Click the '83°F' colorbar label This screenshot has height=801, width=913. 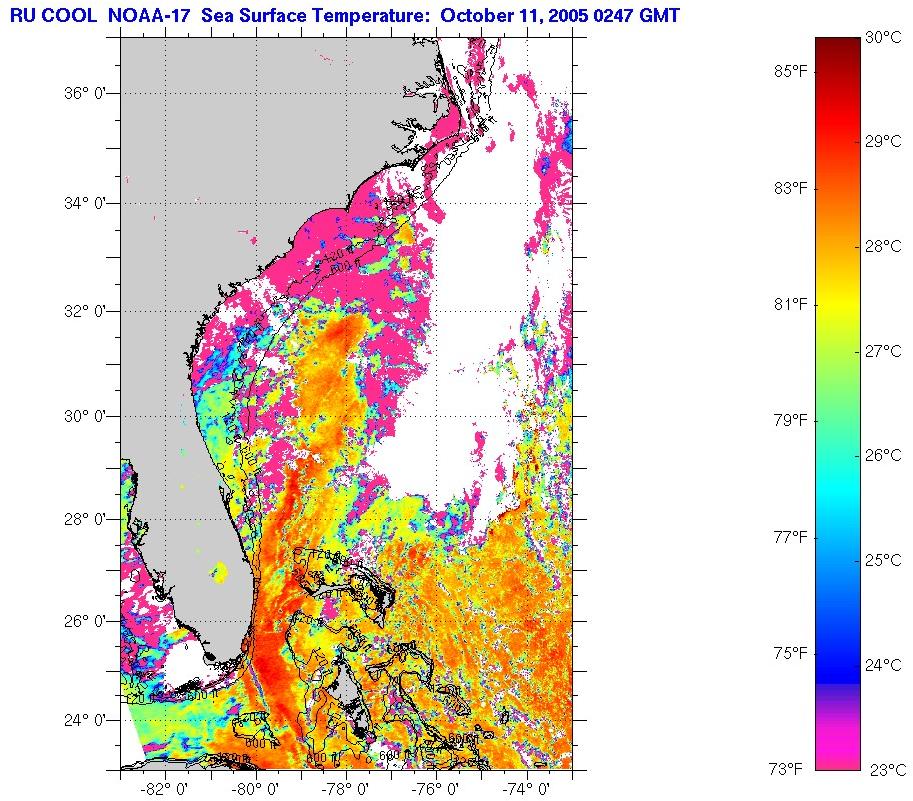[x=791, y=188]
